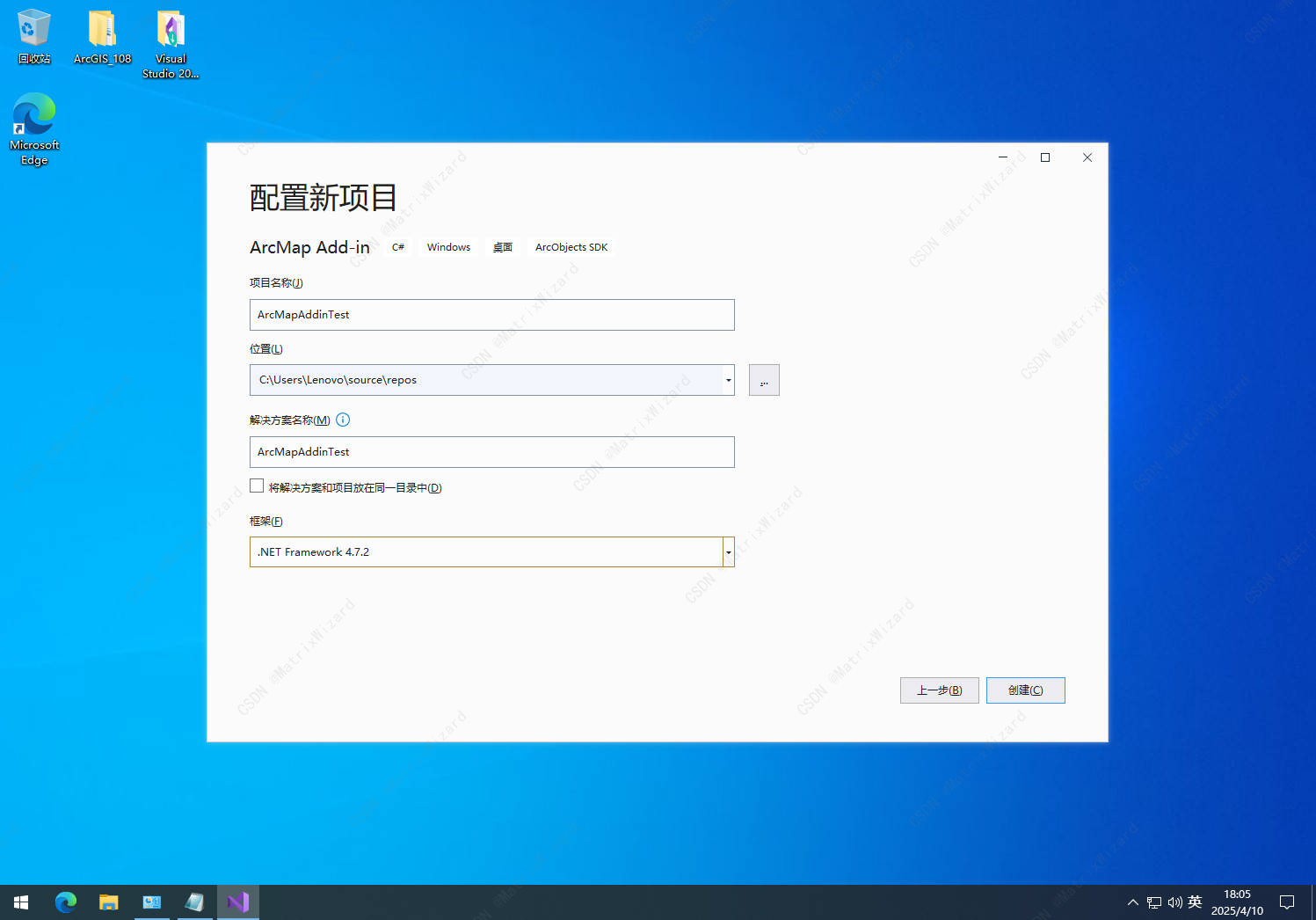Open the Recycle Bin desktop icon

tap(34, 37)
